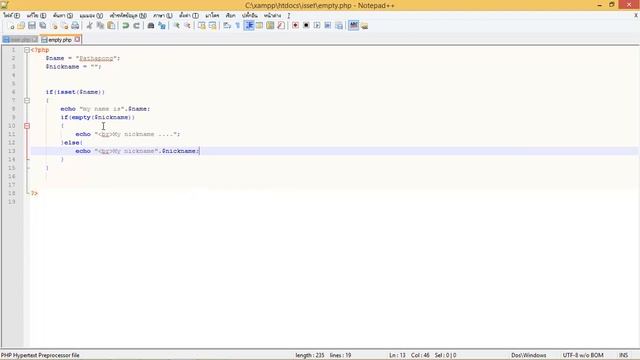640x360 pixels.
Task: Close document using X beside menu bar
Action: click(x=636, y=16)
